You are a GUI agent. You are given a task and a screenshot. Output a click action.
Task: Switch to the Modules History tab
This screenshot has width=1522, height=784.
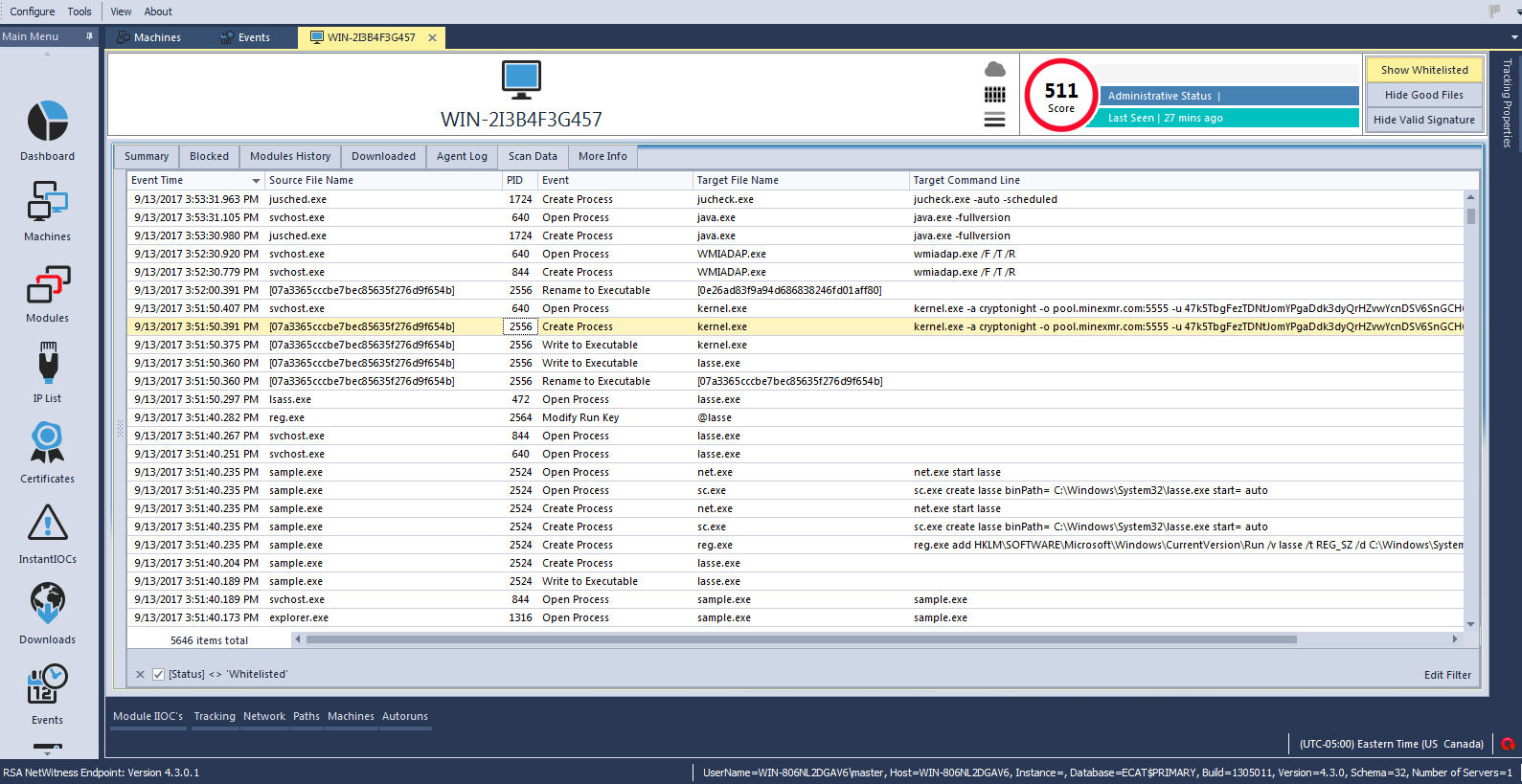[x=289, y=156]
